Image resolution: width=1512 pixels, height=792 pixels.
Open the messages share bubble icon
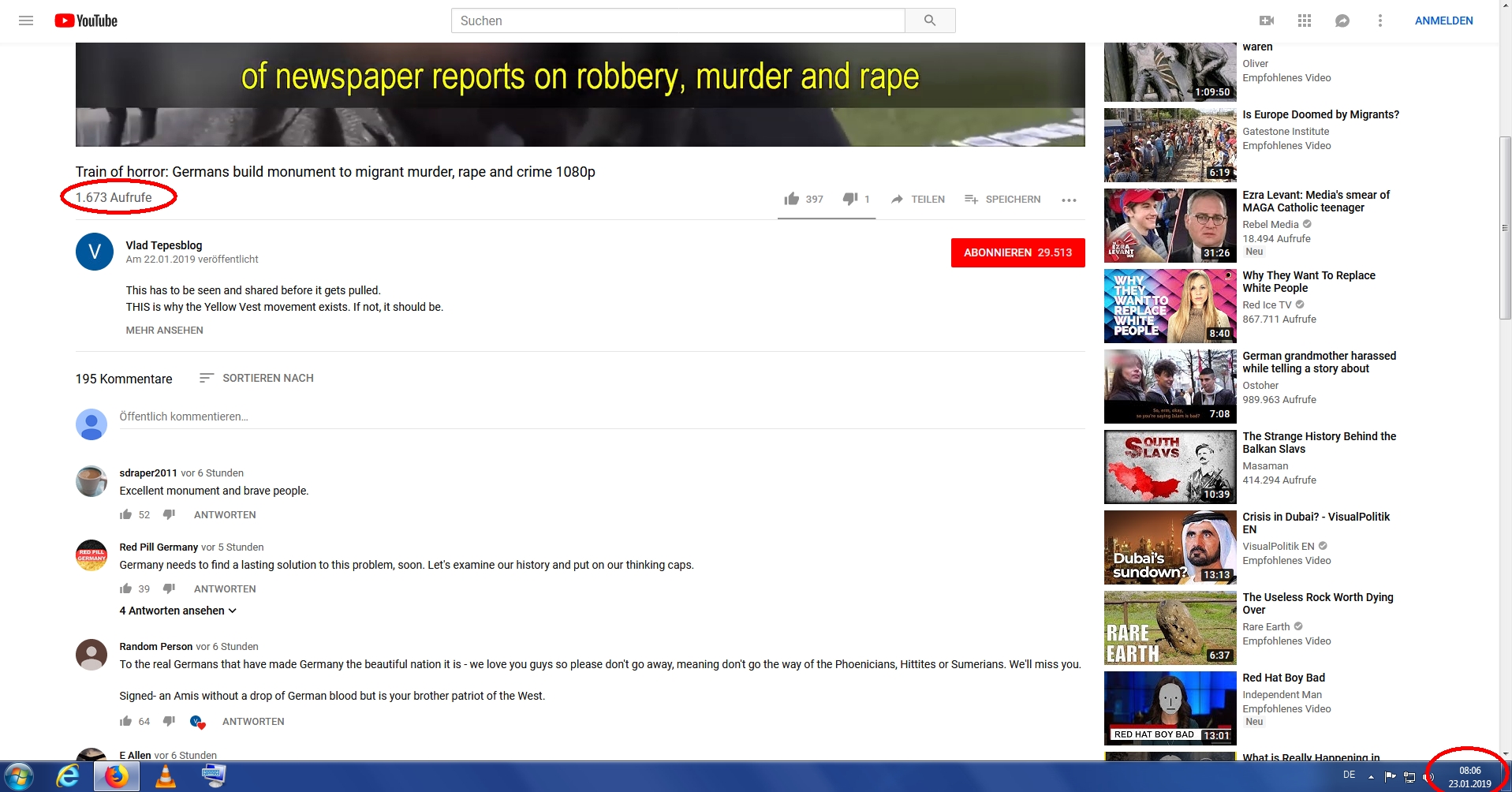click(x=1342, y=21)
